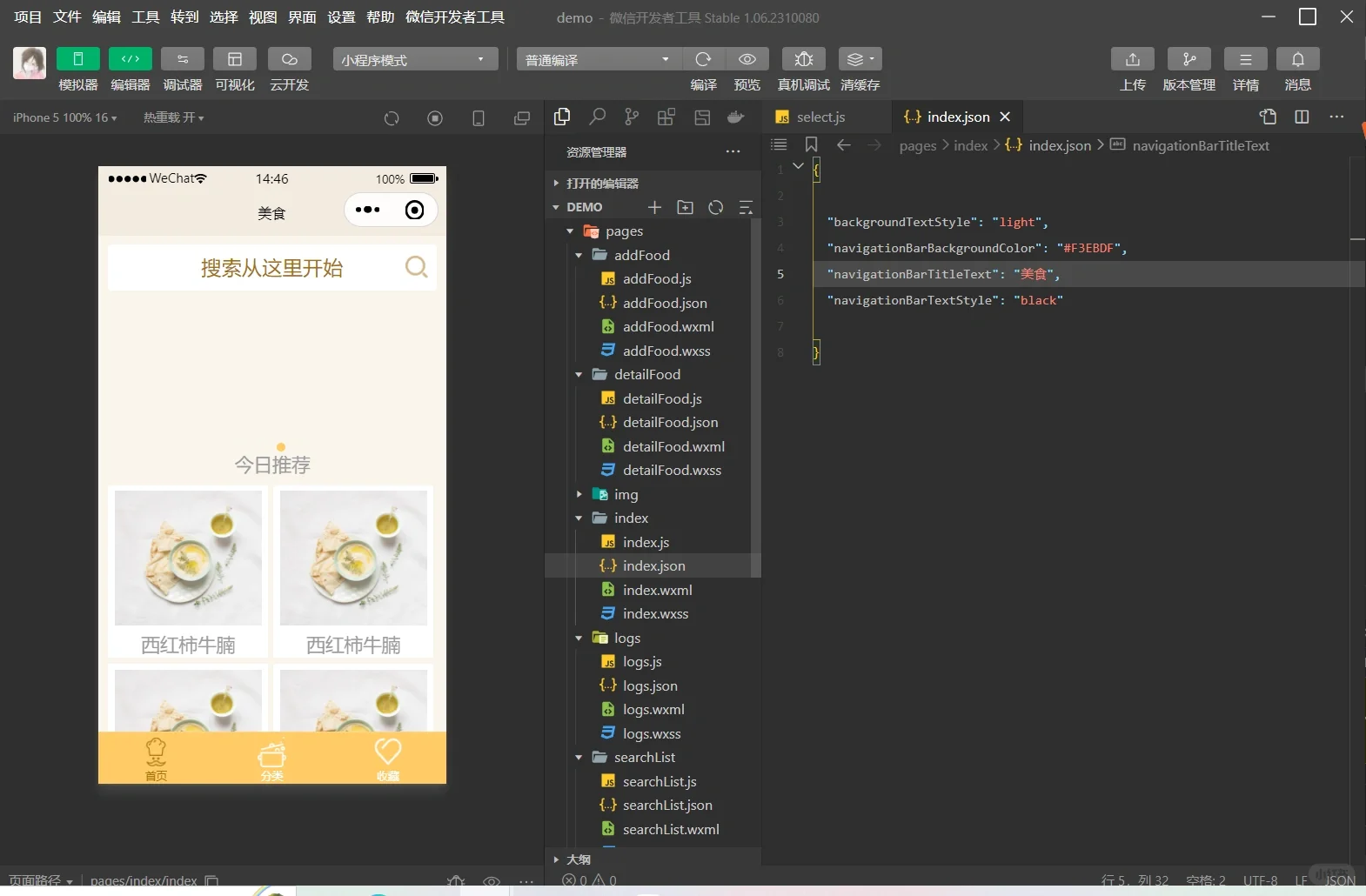Click pages in the breadcrumb path
1366x896 pixels.
[917, 145]
